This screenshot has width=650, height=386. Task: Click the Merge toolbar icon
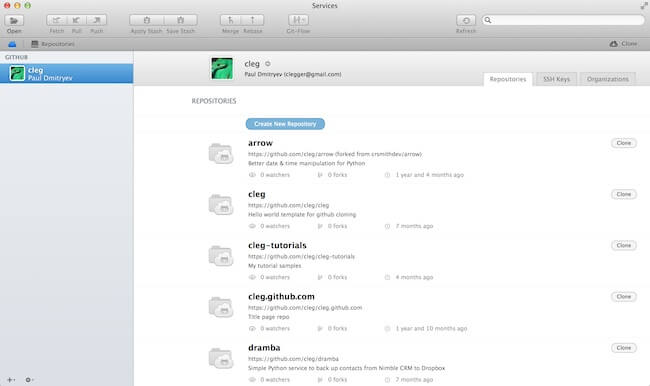(x=230, y=20)
